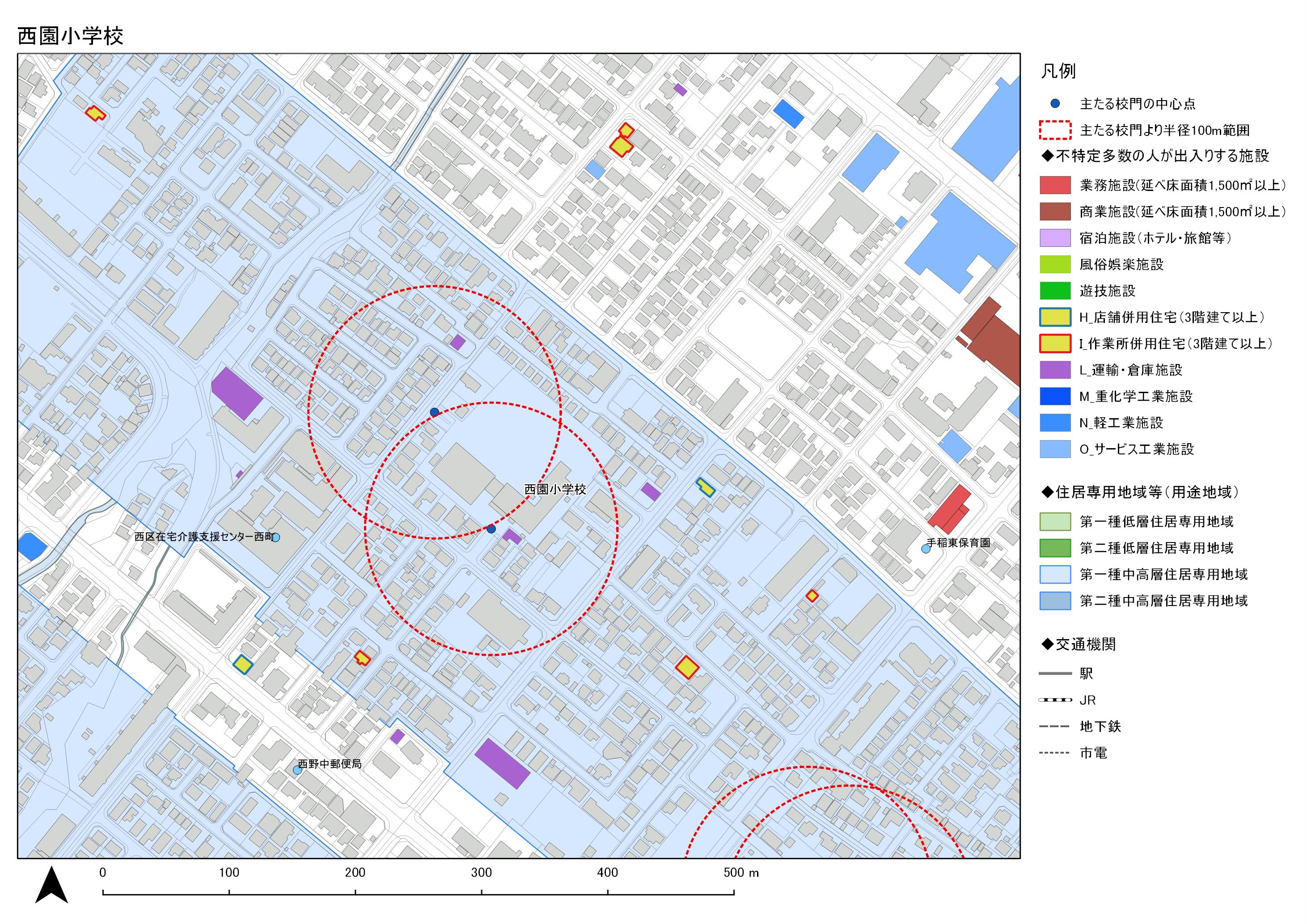Screen dimensions: 1307x924
Task: Click the 地下鉄 dashed line legend symbol
Action: [x=1055, y=726]
